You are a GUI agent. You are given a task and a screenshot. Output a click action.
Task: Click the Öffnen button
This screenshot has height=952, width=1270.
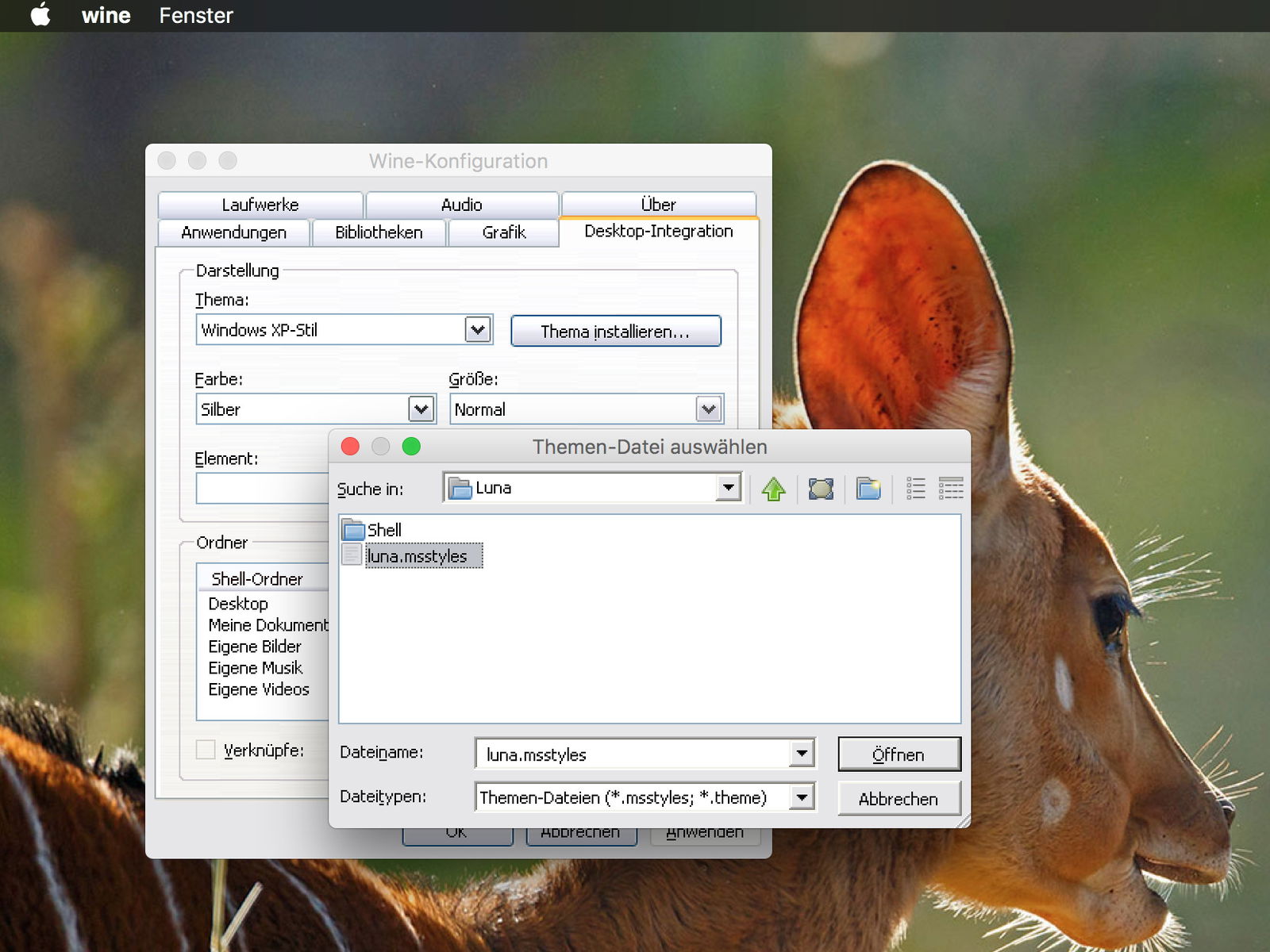tap(899, 754)
